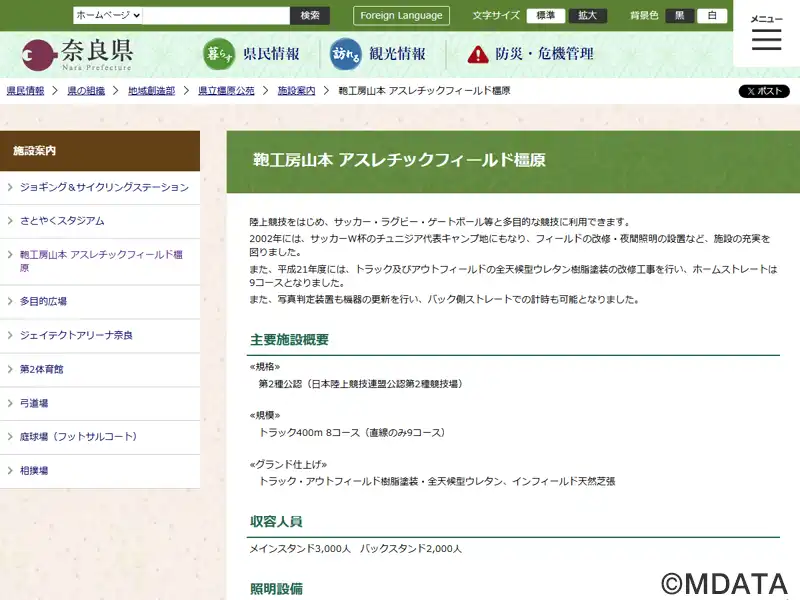Switch background color to 白
The image size is (800, 600).
(712, 16)
